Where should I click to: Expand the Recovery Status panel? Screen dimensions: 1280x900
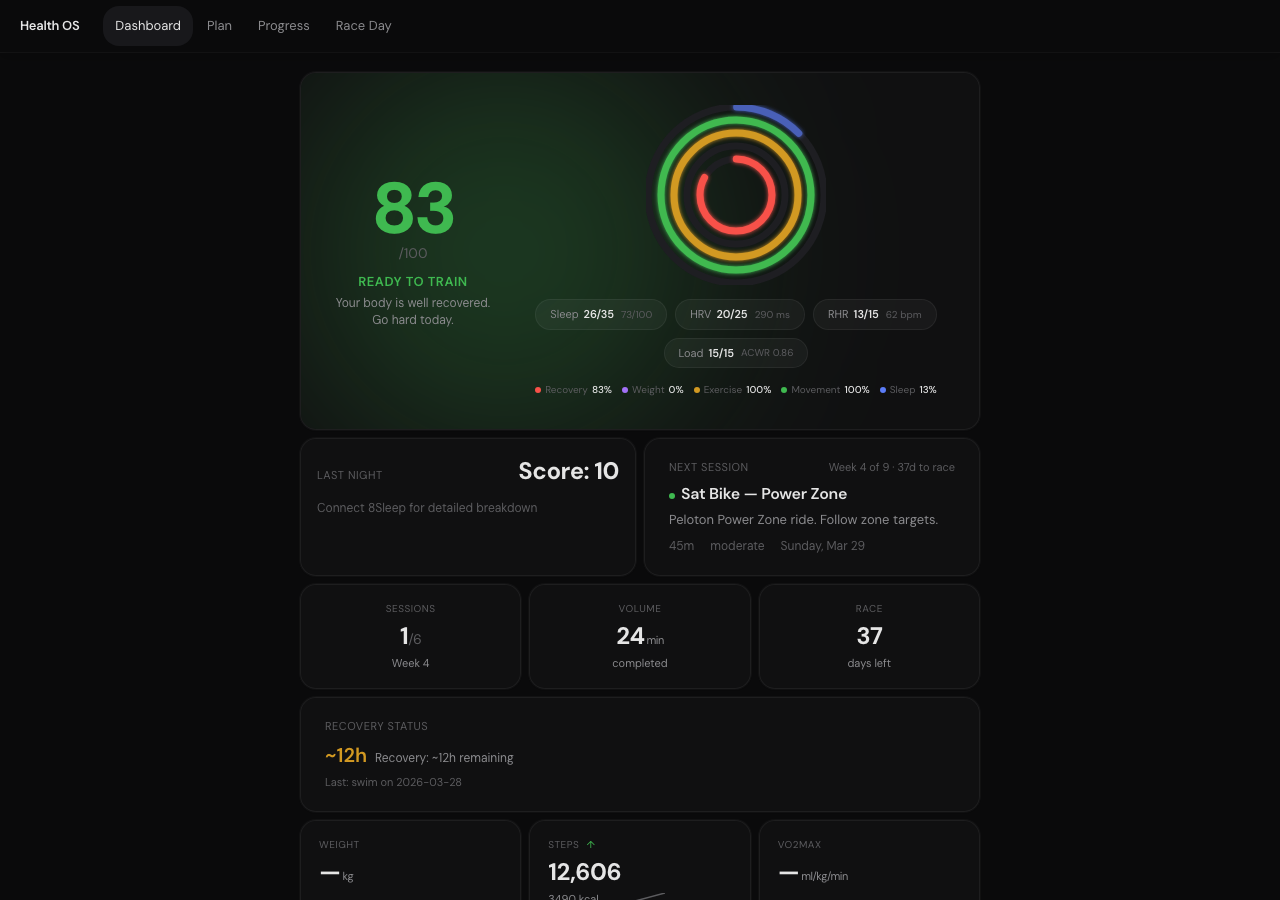640,754
